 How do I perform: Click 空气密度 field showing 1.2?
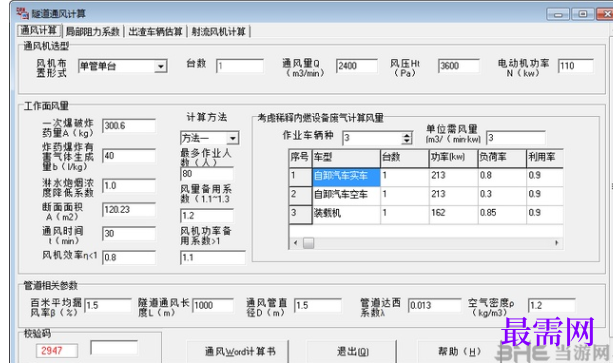tap(552, 306)
